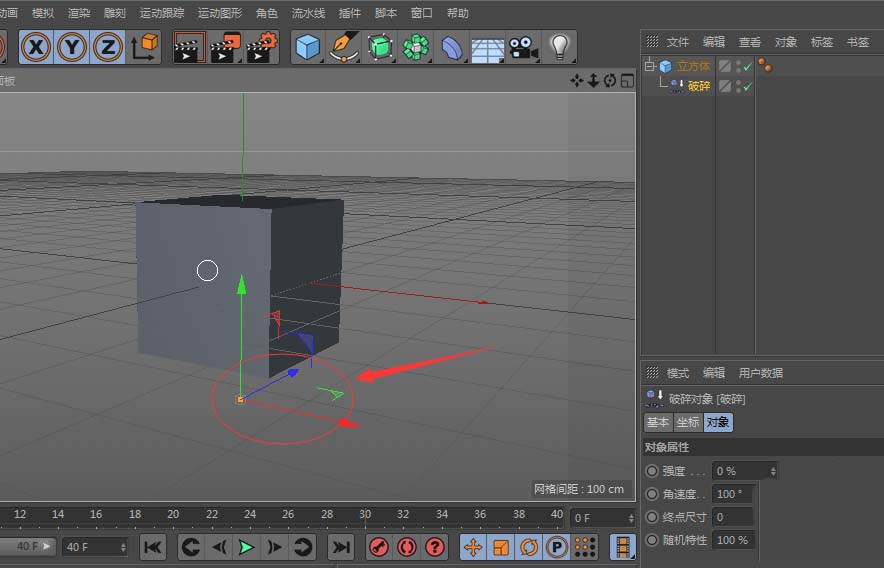The height and width of the screenshot is (568, 884).
Task: Open the bend deformer icon
Action: [x=452, y=47]
